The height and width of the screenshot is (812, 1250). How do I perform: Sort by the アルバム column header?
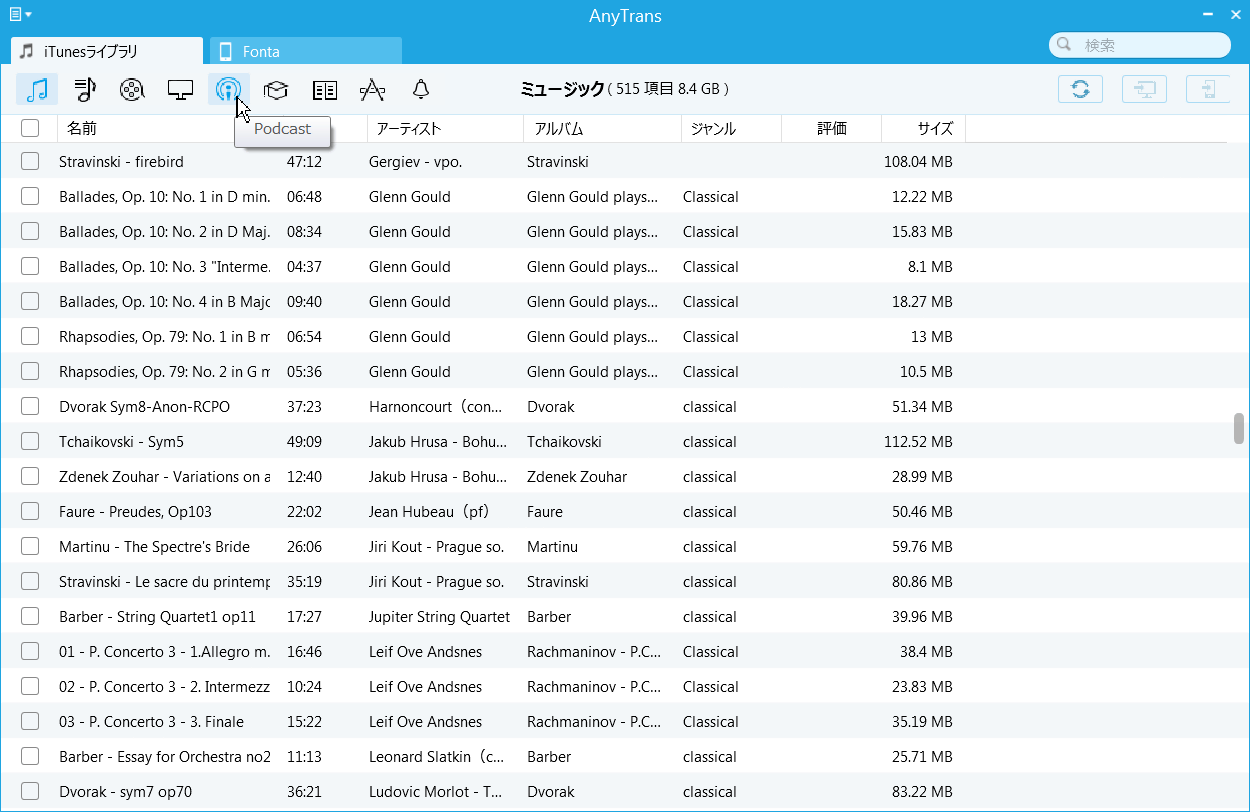[x=559, y=128]
